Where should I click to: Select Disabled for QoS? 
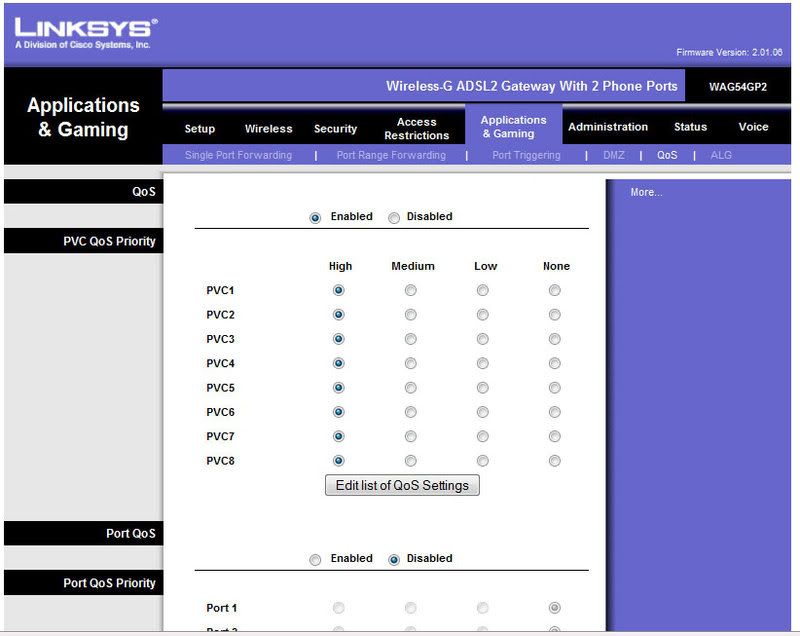tap(393, 218)
